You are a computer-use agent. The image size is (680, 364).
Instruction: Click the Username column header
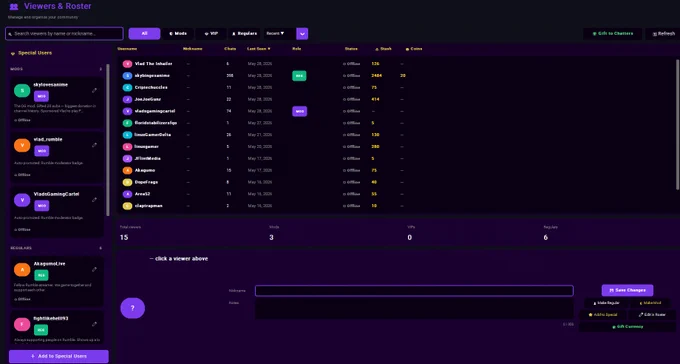point(127,49)
